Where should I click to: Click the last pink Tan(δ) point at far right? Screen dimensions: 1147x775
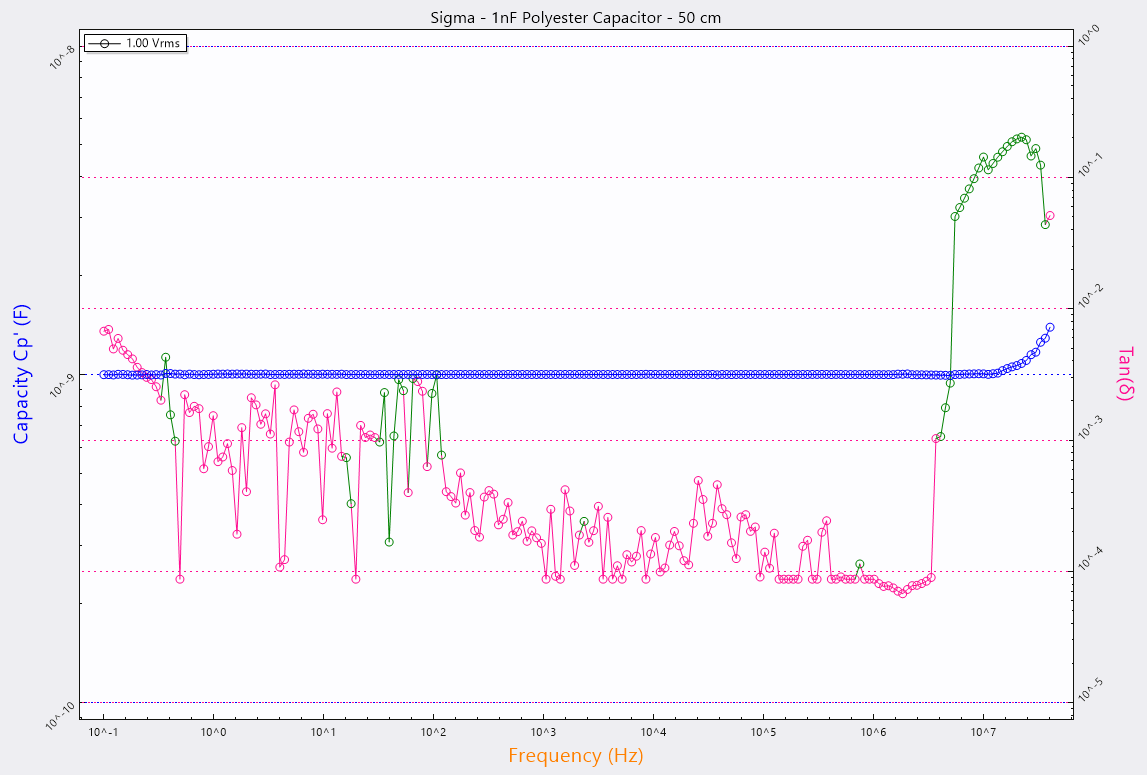(1050, 216)
